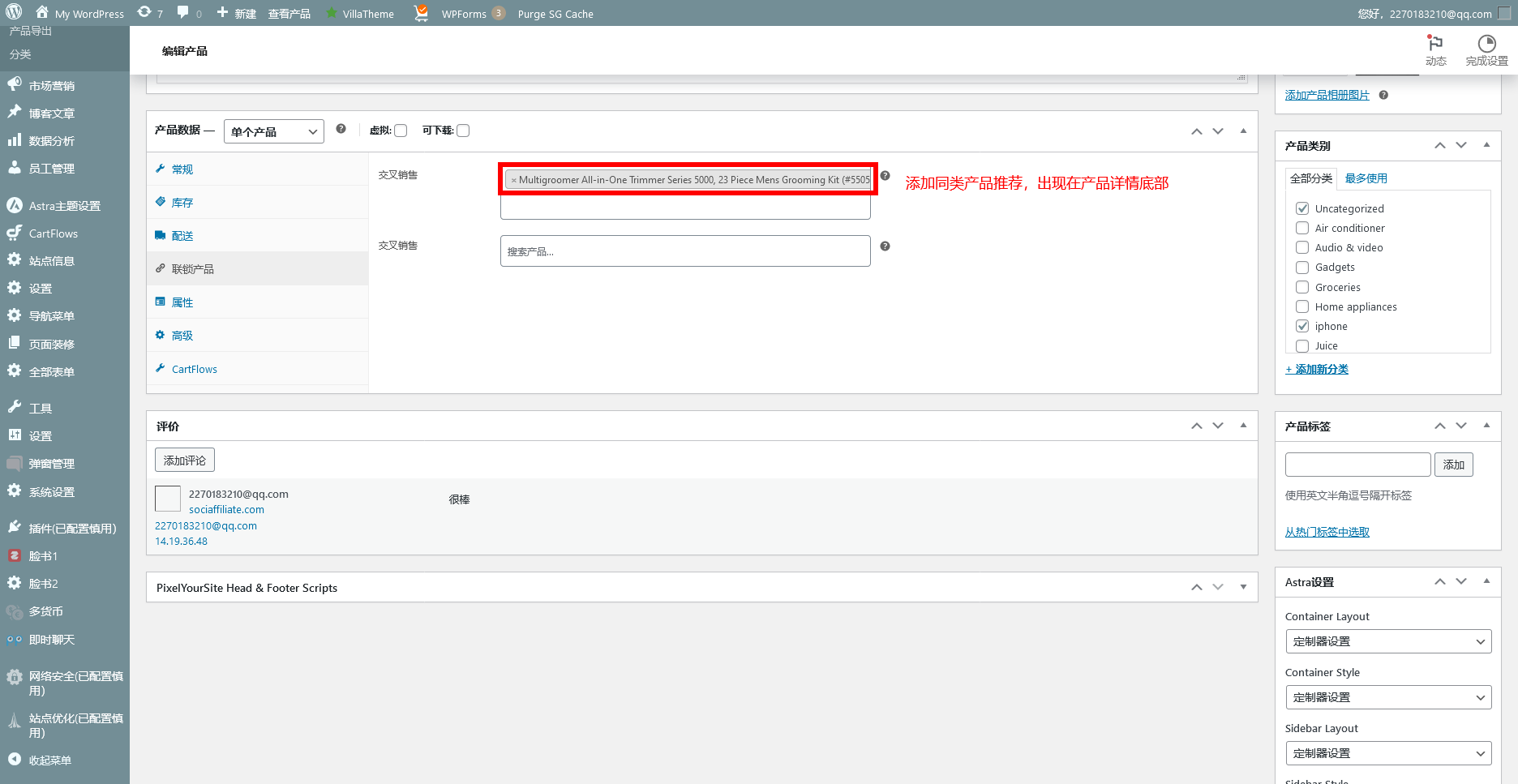Focus the 产品标签 tag input field
The width and height of the screenshot is (1518, 784).
[1357, 465]
